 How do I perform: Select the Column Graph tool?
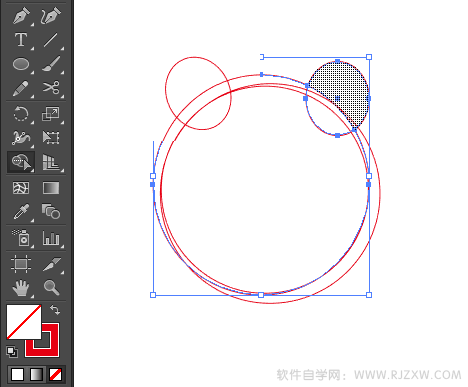(x=51, y=238)
